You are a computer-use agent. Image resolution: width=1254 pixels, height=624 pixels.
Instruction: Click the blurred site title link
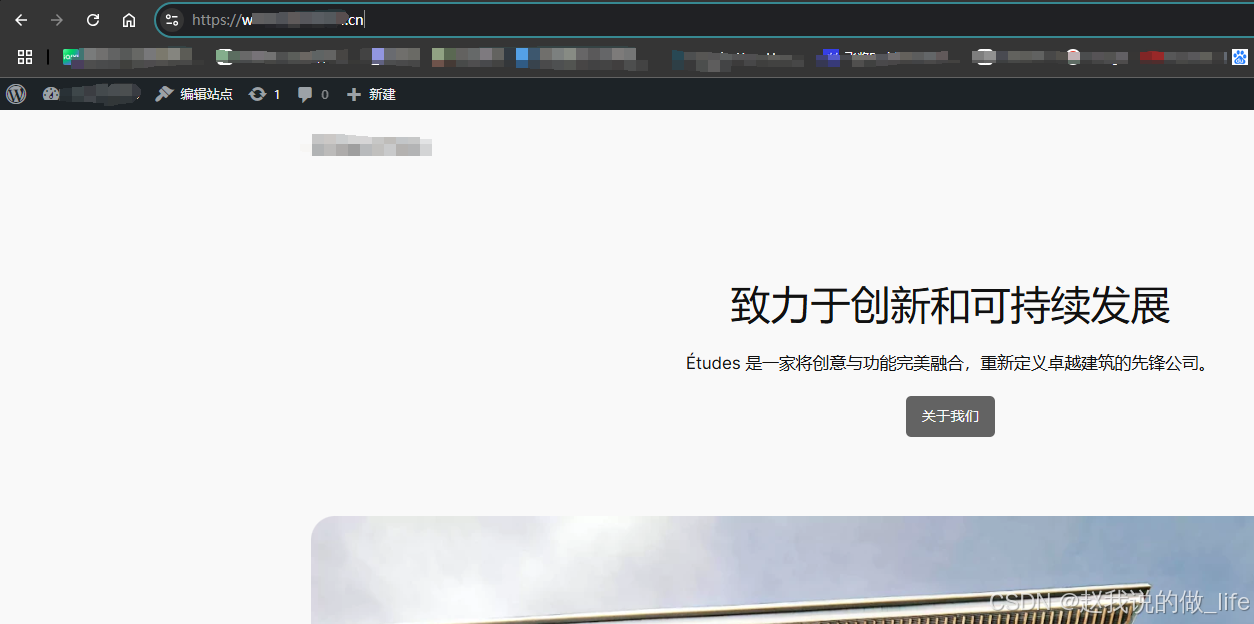[x=371, y=145]
